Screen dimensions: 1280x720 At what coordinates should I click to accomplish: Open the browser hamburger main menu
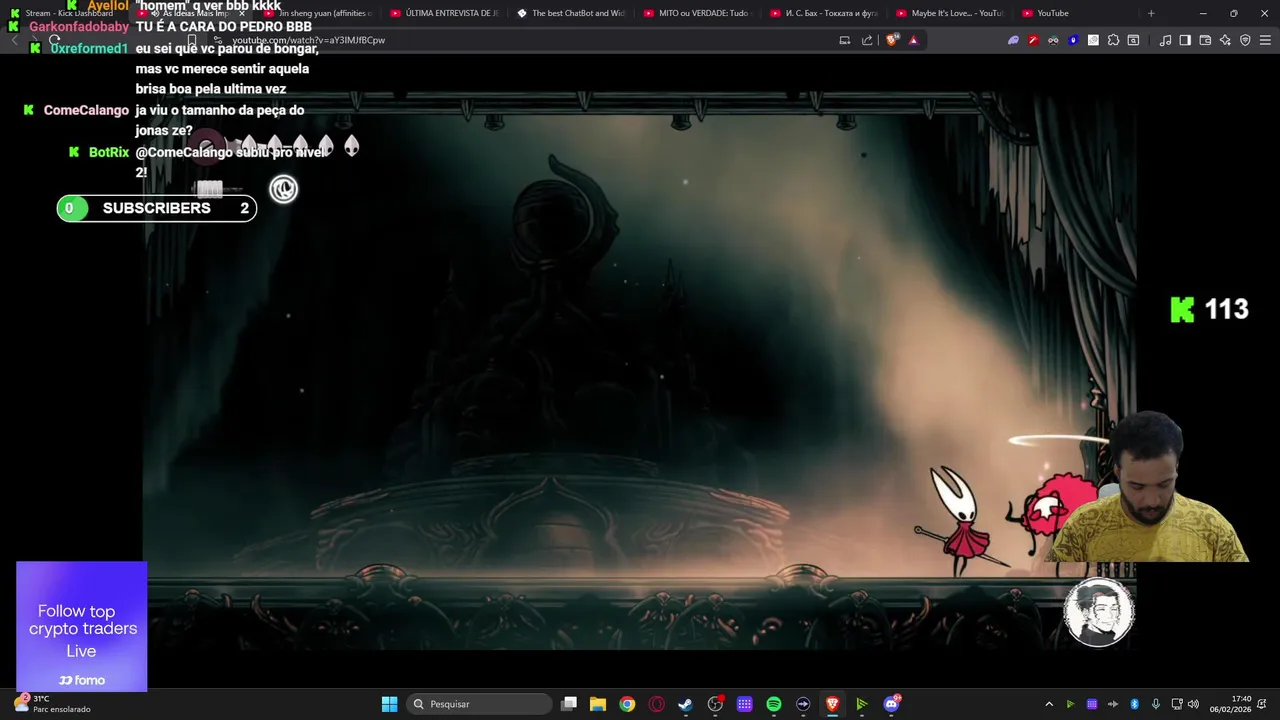pos(1265,40)
